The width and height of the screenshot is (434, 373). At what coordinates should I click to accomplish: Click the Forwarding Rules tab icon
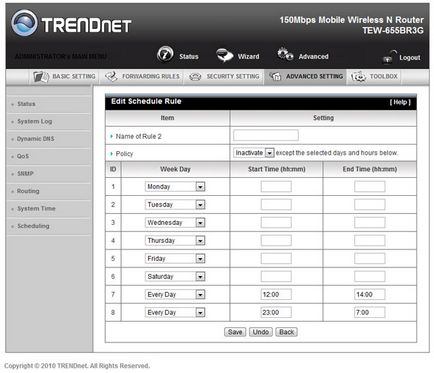[111, 77]
